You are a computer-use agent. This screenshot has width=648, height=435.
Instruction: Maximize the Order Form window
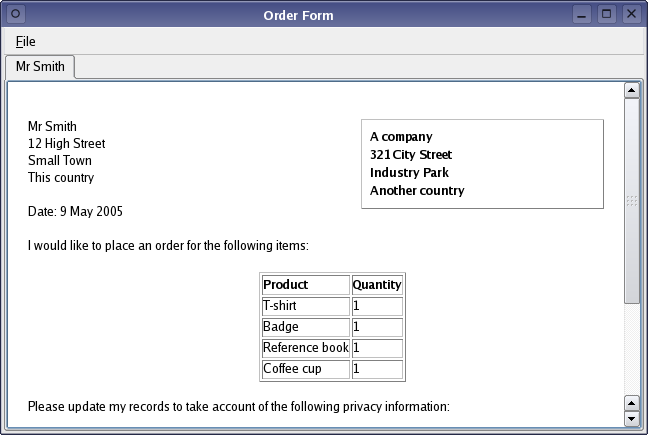pyautogui.click(x=606, y=14)
